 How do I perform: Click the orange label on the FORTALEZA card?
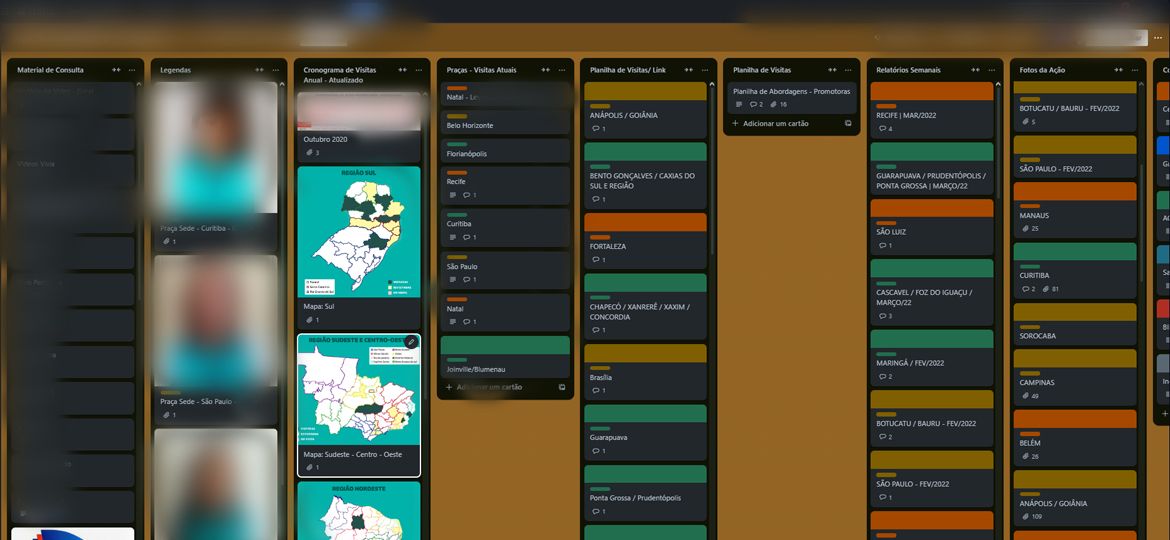(600, 236)
